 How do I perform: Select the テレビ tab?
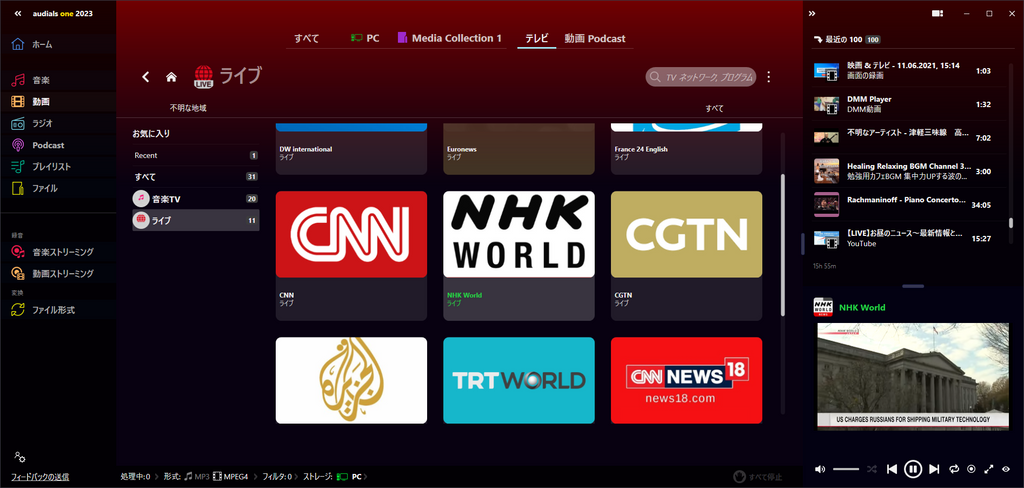[x=537, y=39]
